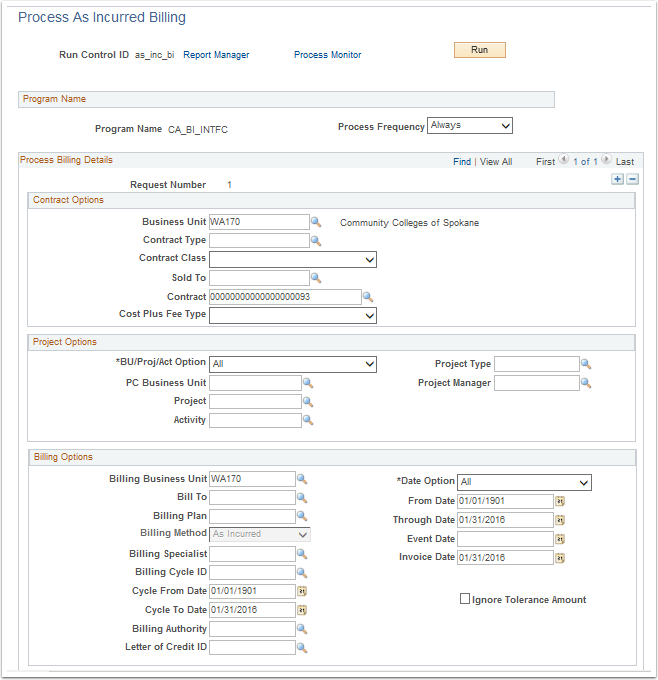Expand Contract Class dropdown
This screenshot has height=680, width=658.
[293, 260]
